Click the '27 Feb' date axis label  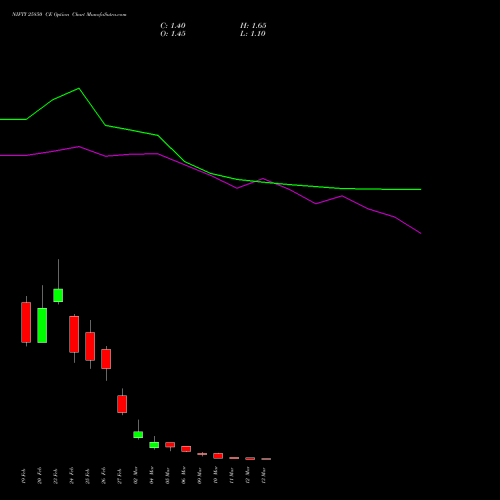119,476
